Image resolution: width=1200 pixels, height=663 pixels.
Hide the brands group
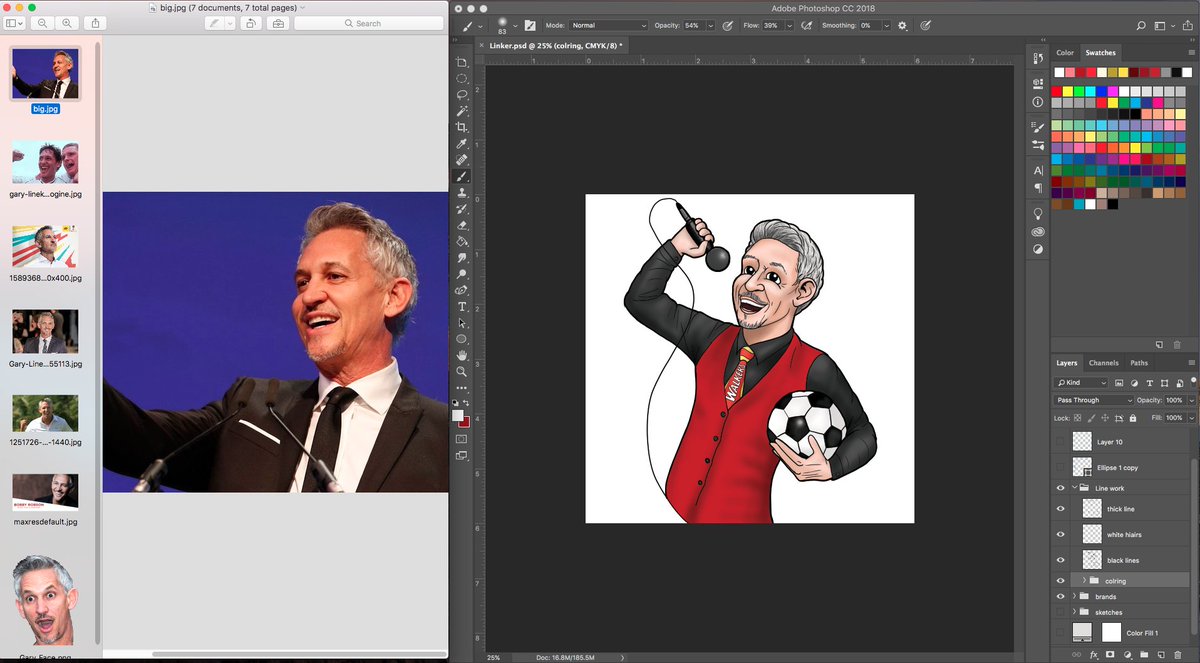pos(1061,596)
